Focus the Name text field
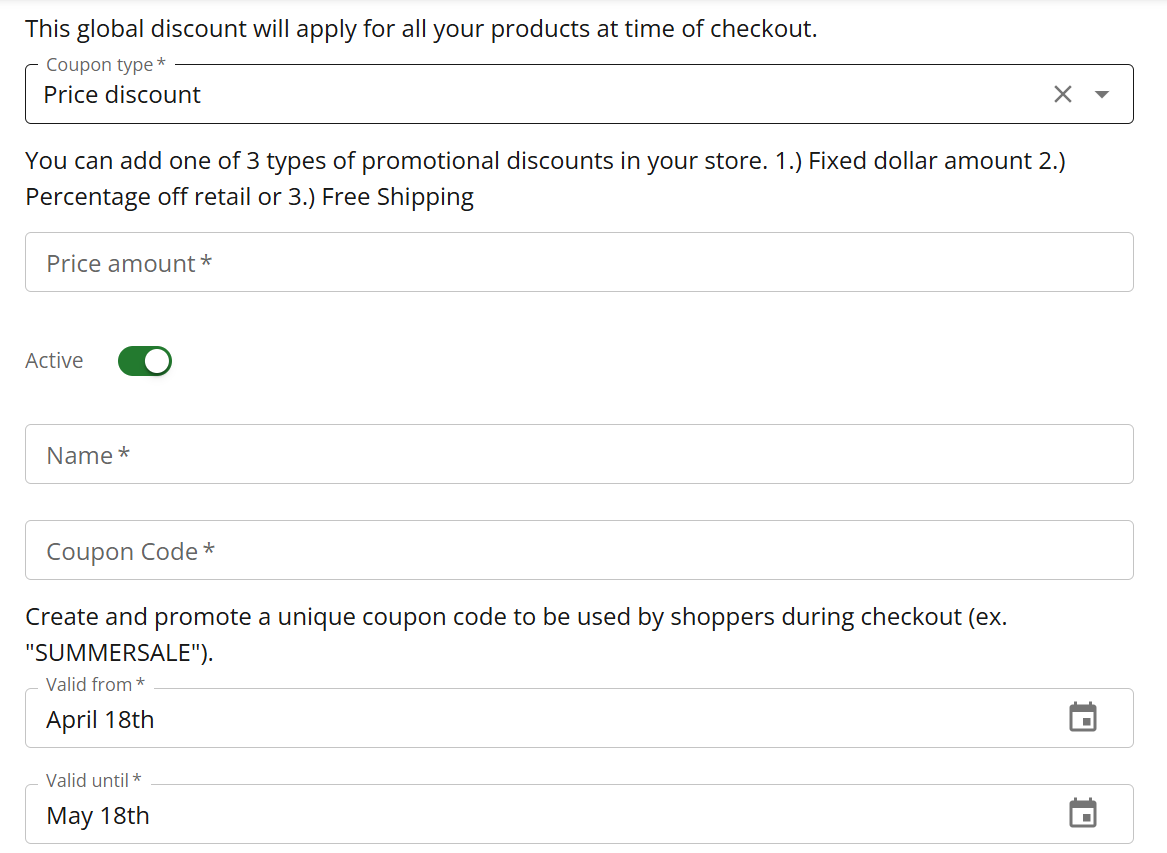Image resolution: width=1167 pixels, height=853 pixels. coord(578,455)
